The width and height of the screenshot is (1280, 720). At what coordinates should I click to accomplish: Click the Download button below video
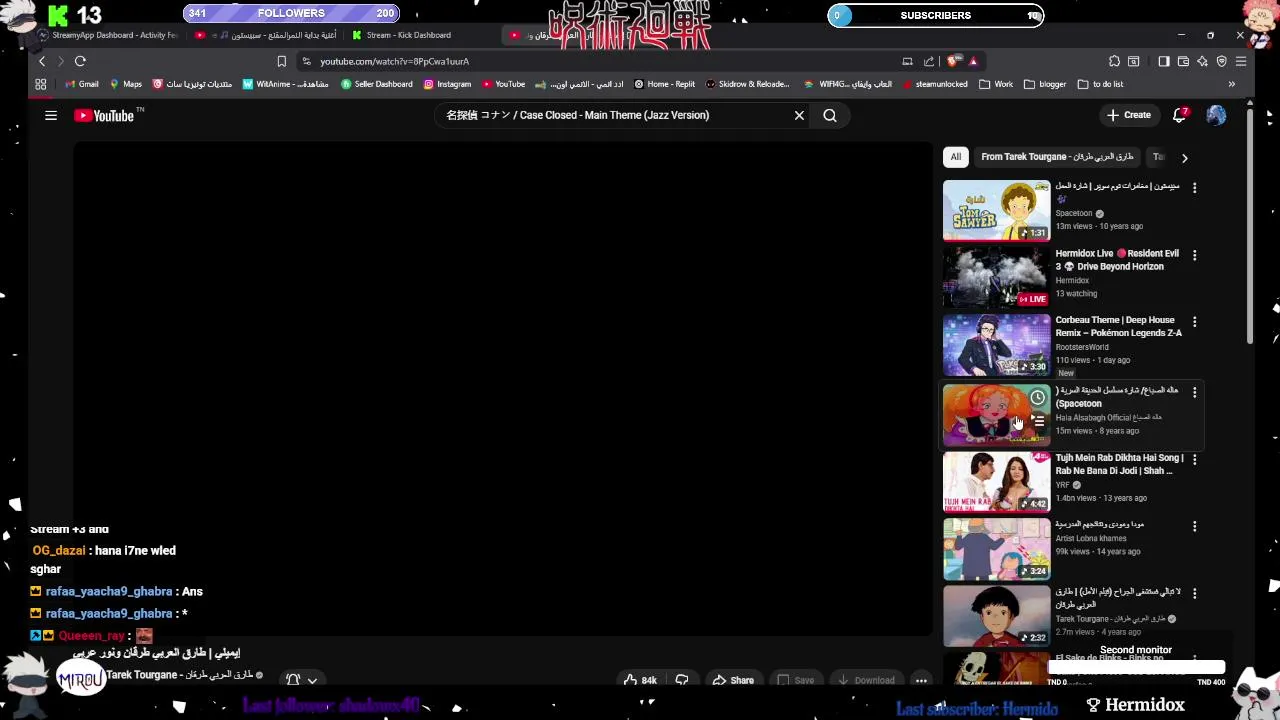[866, 680]
